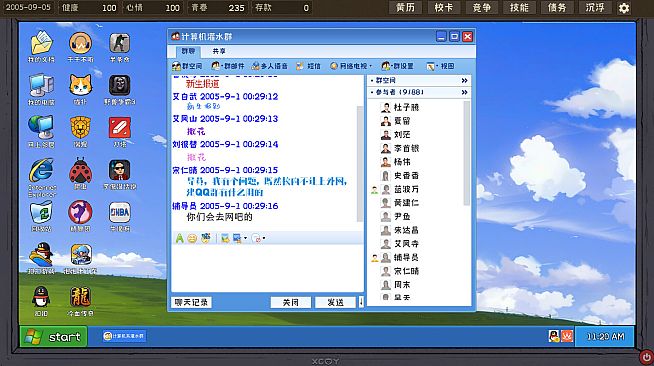This screenshot has height=366, width=654.
Task: Open the send options arrow beside 发送
Action: pos(361,302)
